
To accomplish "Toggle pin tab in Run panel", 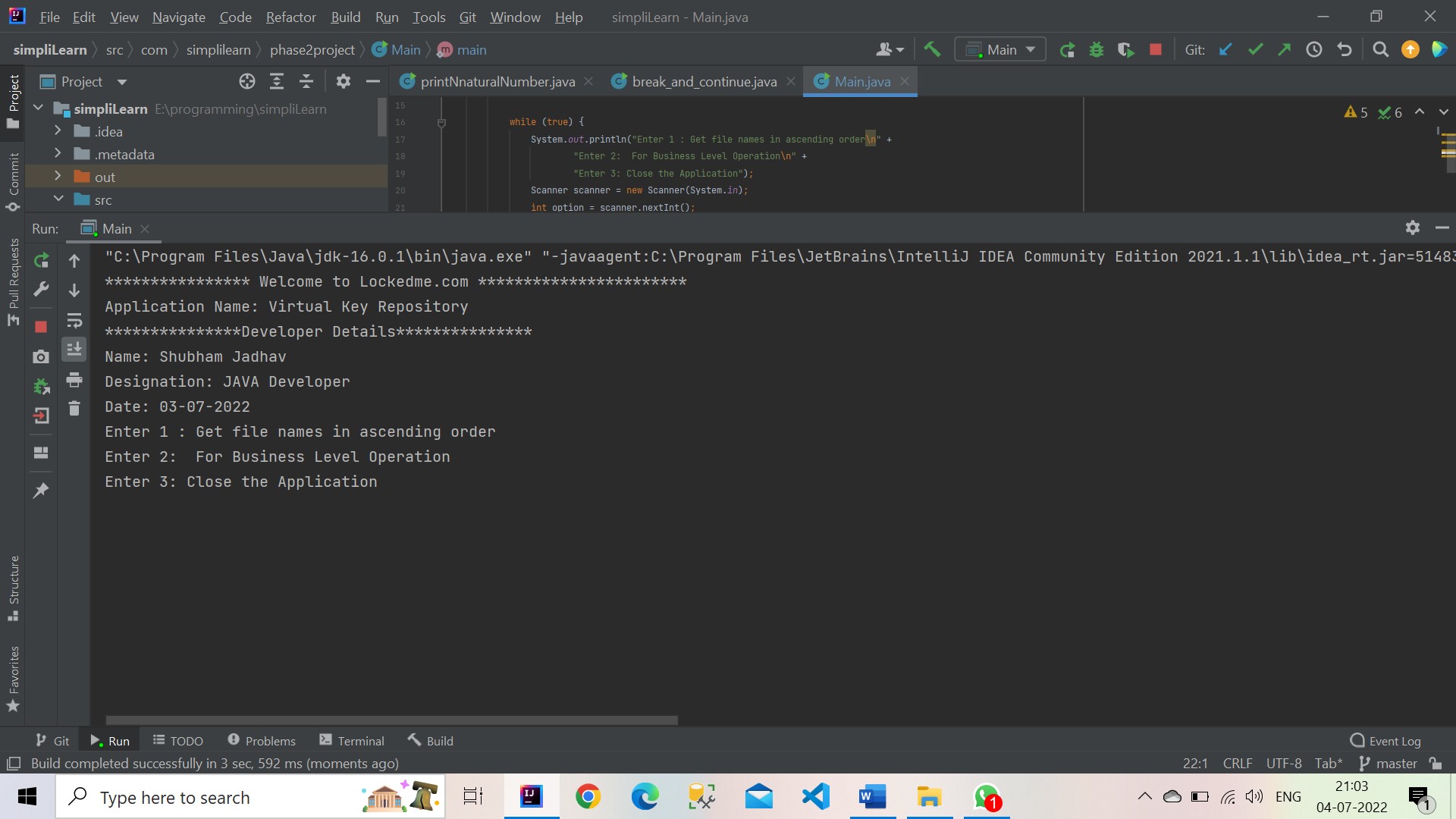I will 42,491.
